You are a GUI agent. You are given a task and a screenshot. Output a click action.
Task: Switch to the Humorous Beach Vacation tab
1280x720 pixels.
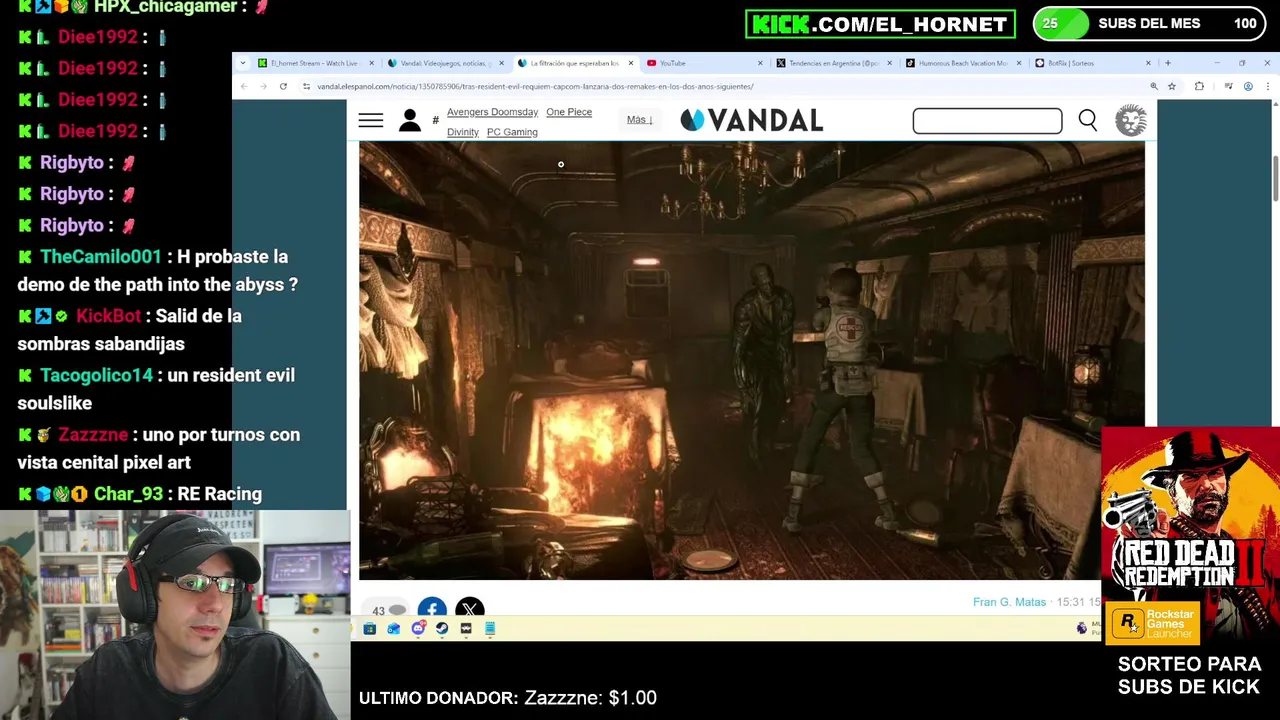(962, 63)
